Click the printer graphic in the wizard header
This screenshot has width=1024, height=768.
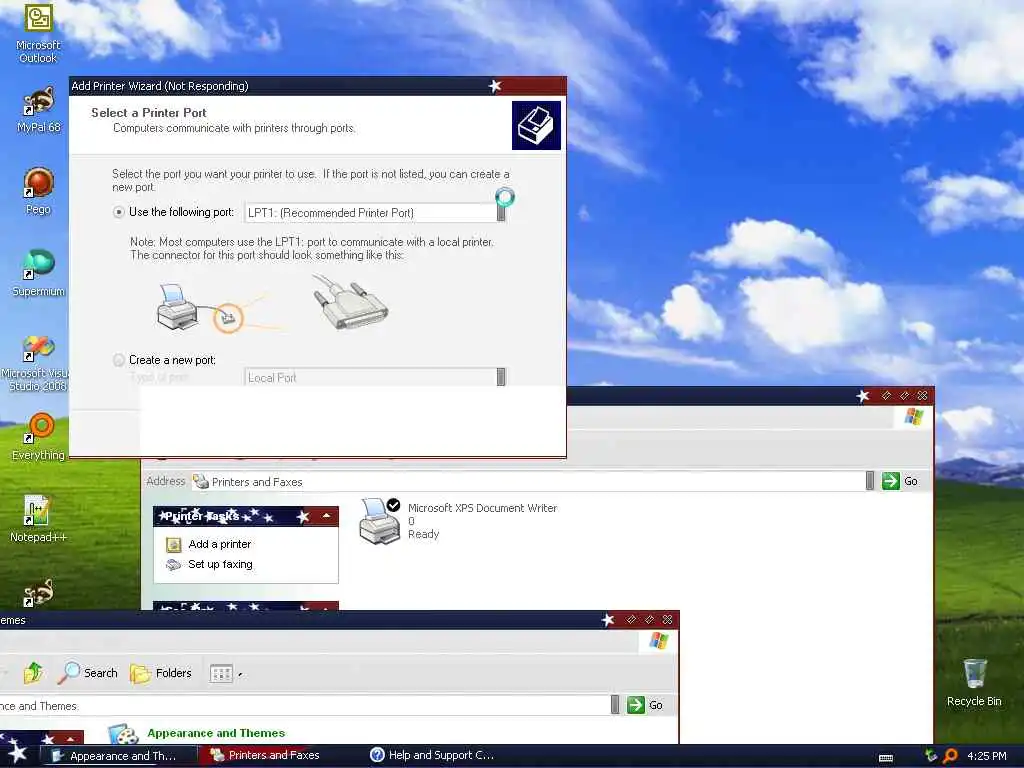pos(536,125)
